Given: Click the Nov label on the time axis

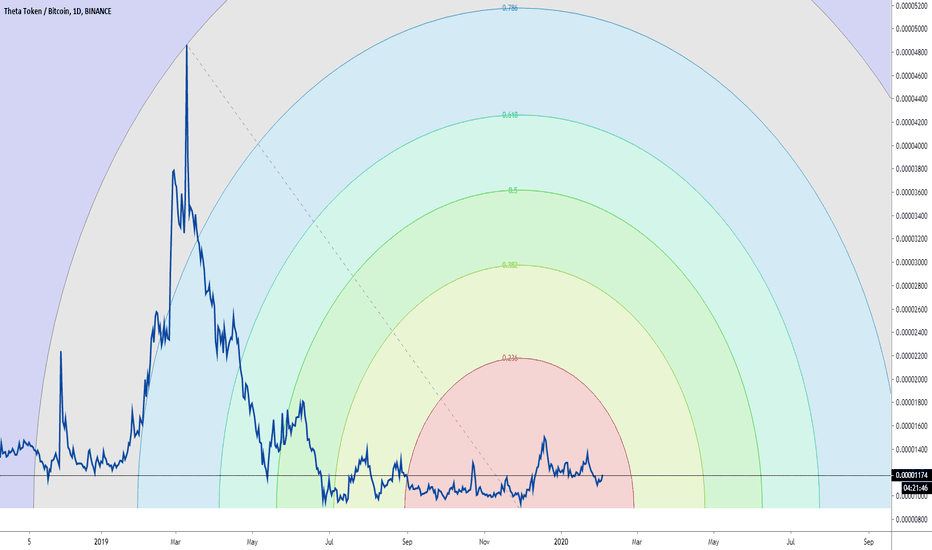Looking at the screenshot, I should [x=484, y=542].
